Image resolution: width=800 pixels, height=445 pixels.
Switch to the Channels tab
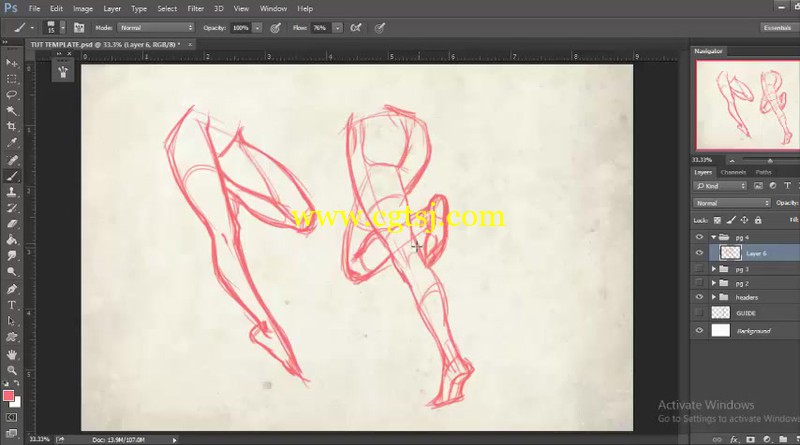point(733,172)
